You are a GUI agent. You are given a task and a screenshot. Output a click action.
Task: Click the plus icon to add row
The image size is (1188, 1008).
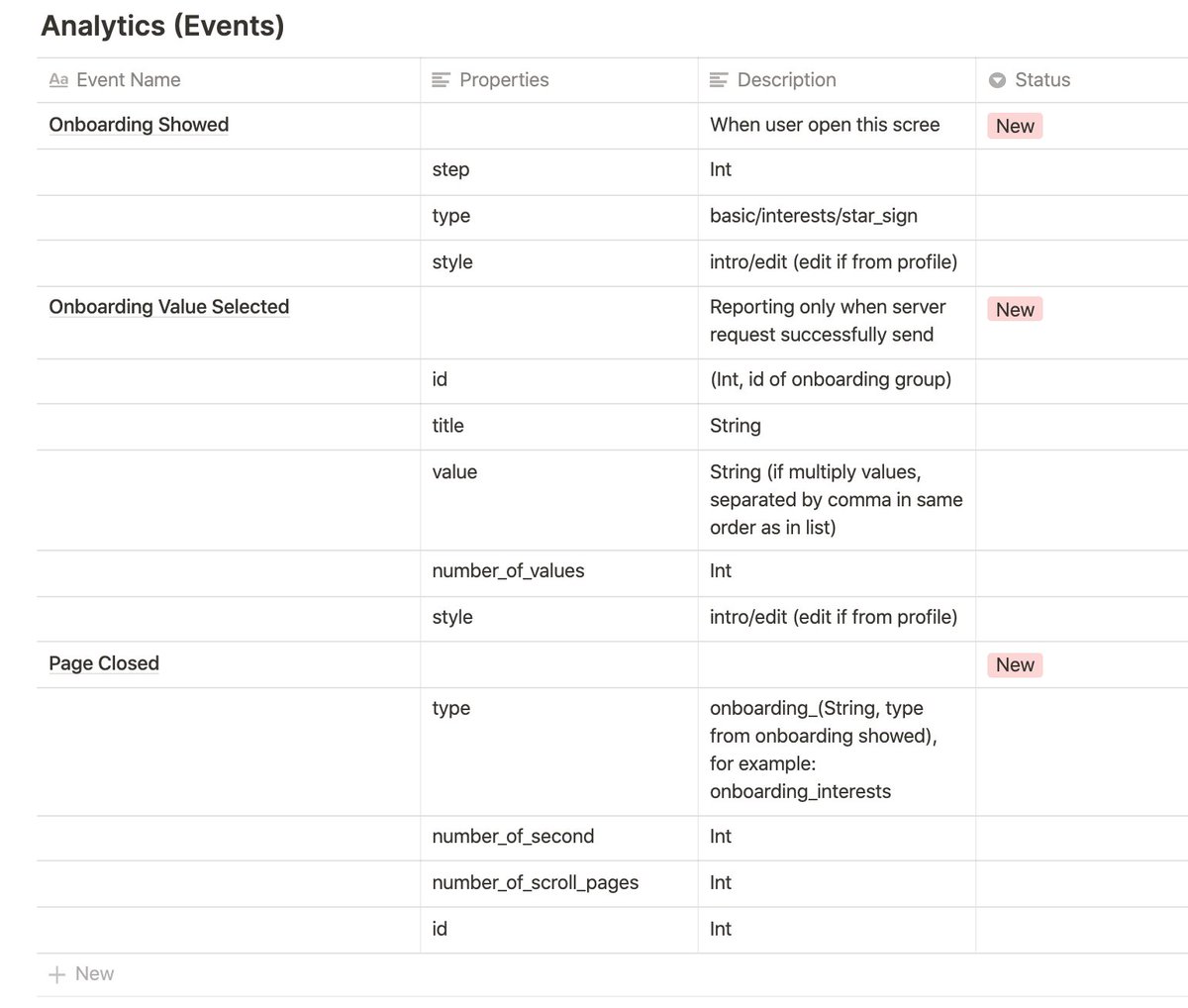pos(56,974)
